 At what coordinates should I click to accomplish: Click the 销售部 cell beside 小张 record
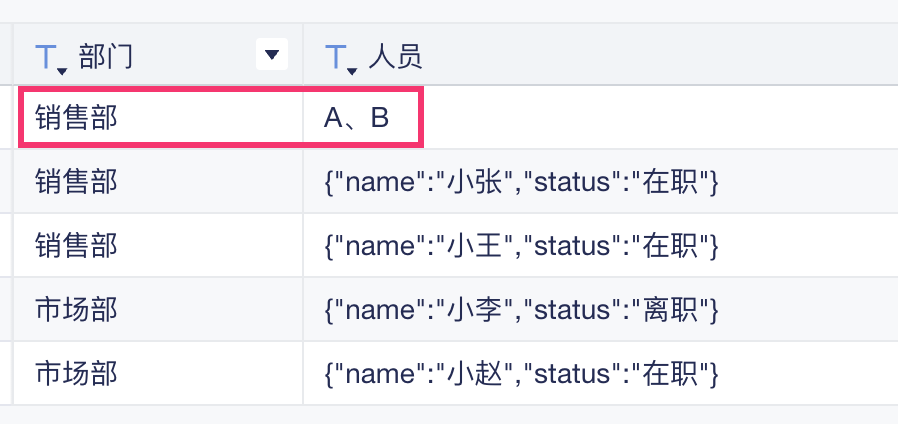76,182
